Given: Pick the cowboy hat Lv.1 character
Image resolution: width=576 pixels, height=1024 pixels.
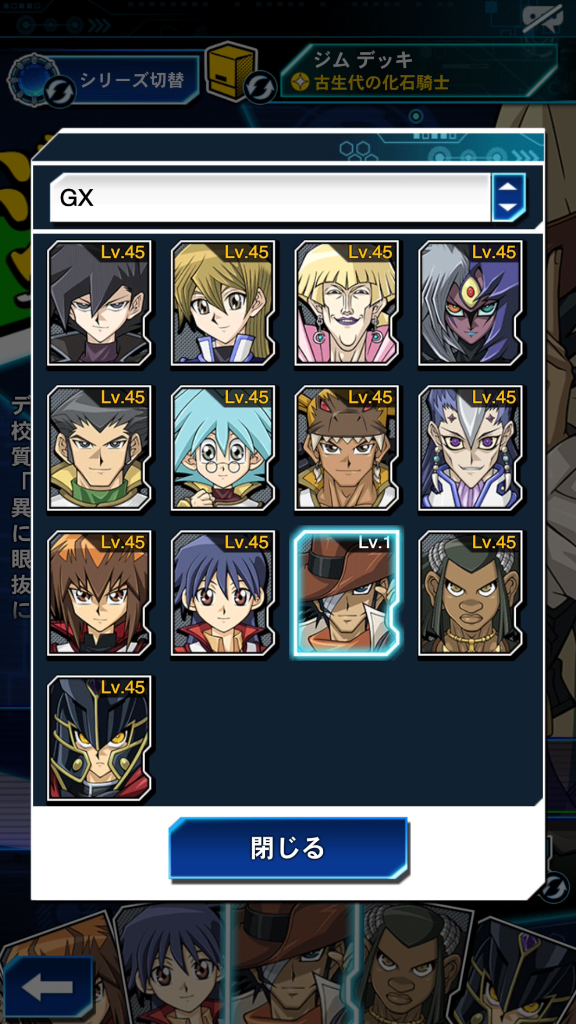Looking at the screenshot, I should (347, 593).
